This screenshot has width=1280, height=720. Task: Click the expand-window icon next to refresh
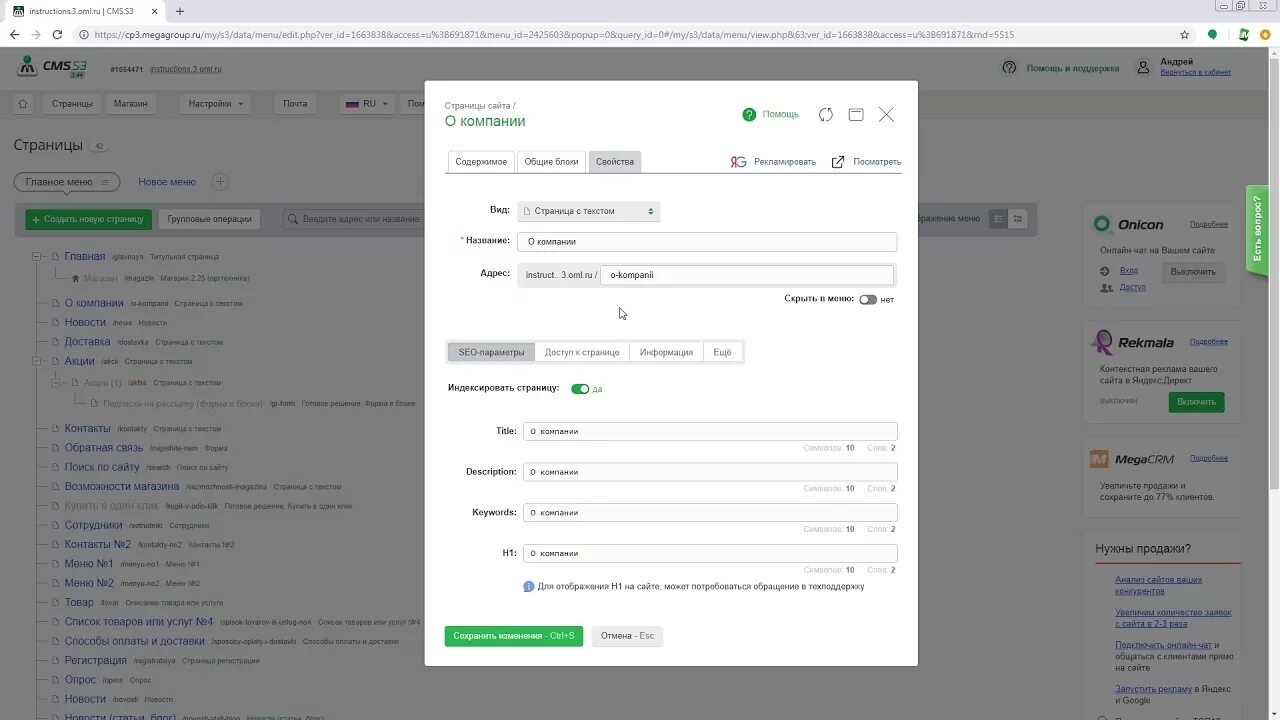(x=855, y=114)
